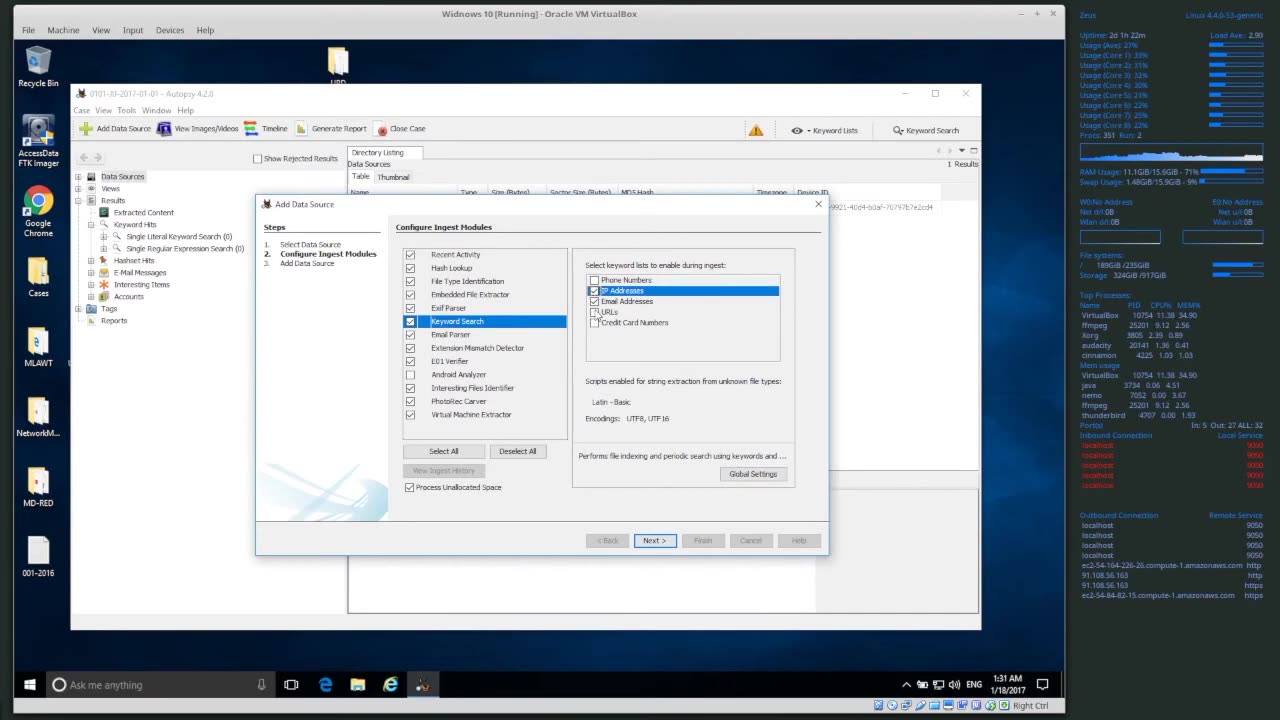Image resolution: width=1280 pixels, height=720 pixels.
Task: Click the yellow warning triangle icon
Action: coord(756,130)
